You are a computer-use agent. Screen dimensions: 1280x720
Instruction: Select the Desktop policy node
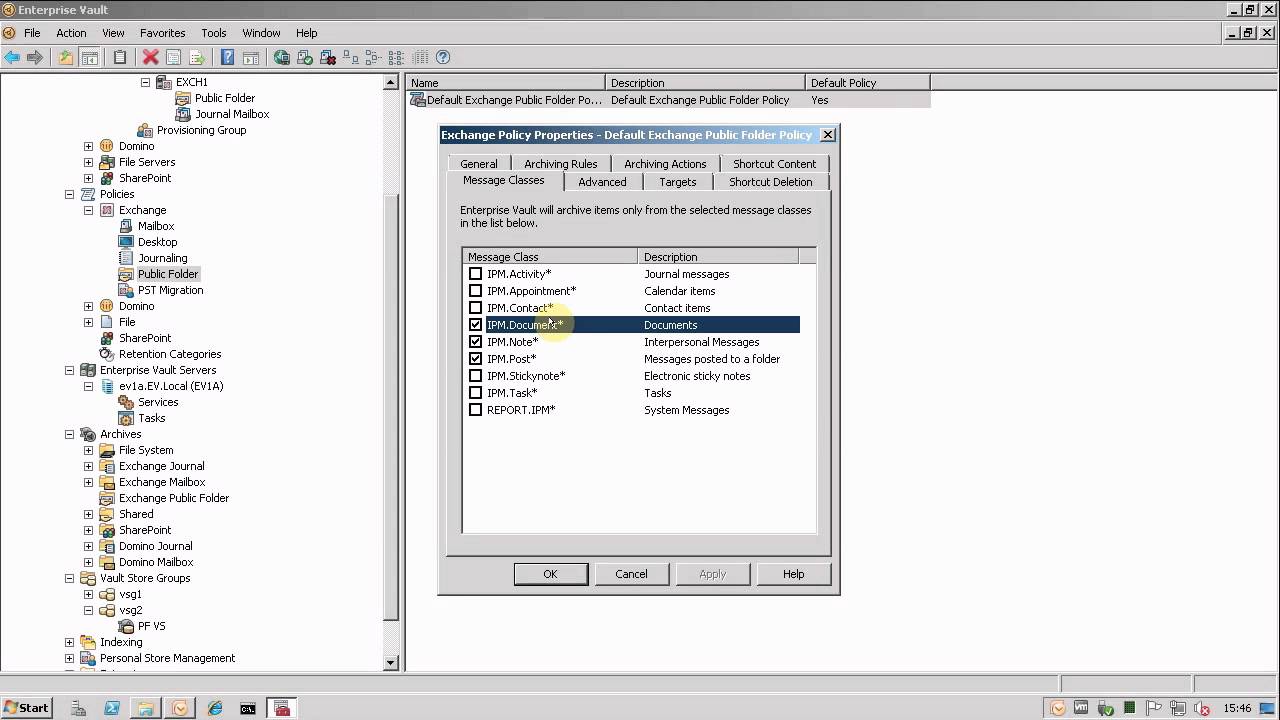click(157, 242)
